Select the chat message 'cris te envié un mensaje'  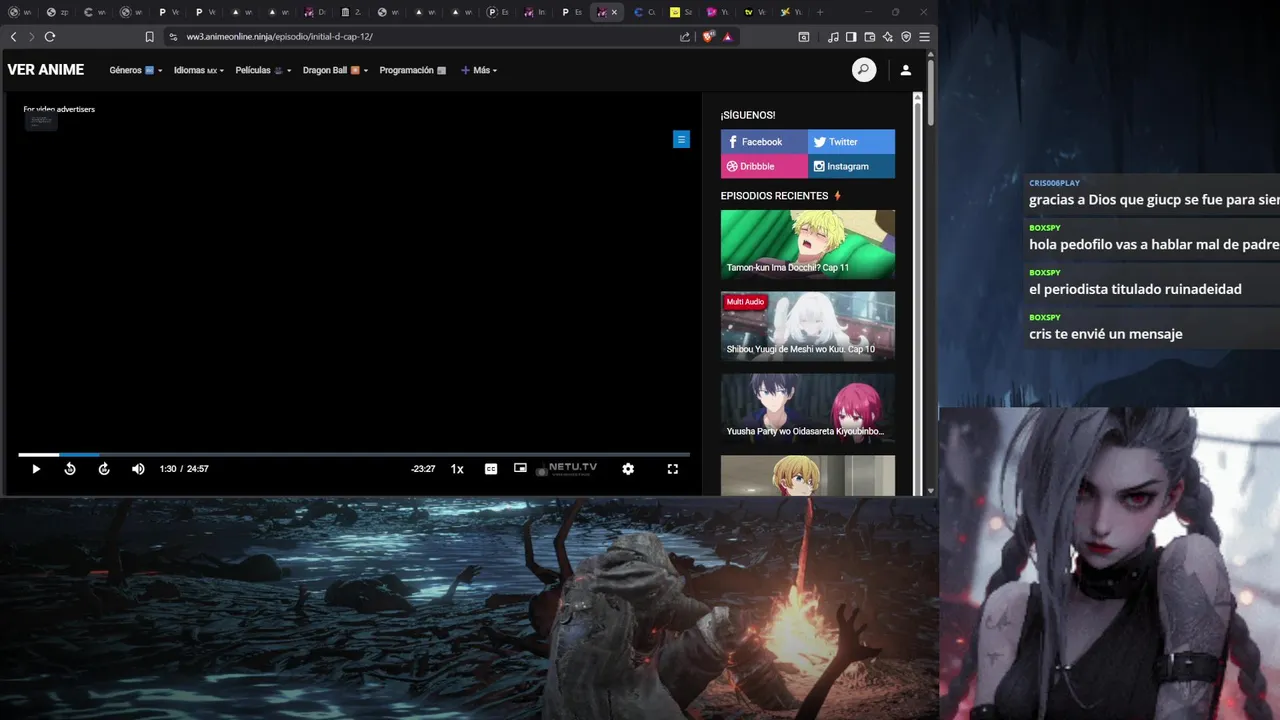pos(1106,334)
